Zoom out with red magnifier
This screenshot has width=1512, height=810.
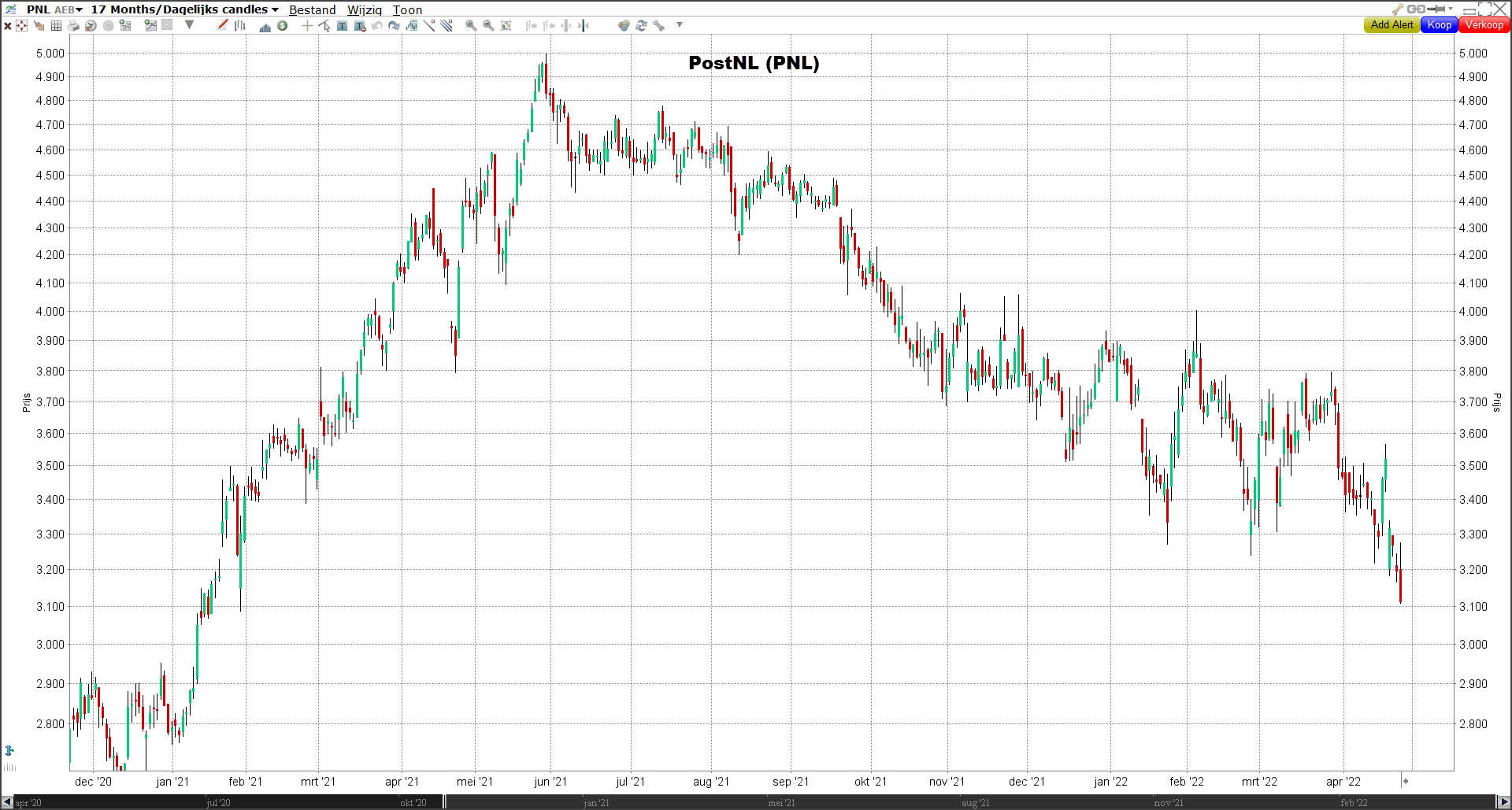point(488,25)
